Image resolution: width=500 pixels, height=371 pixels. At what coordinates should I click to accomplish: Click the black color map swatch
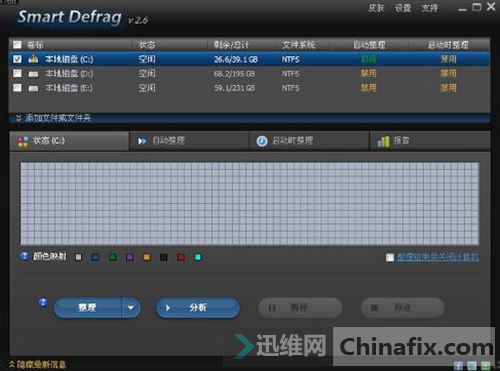click(x=164, y=257)
